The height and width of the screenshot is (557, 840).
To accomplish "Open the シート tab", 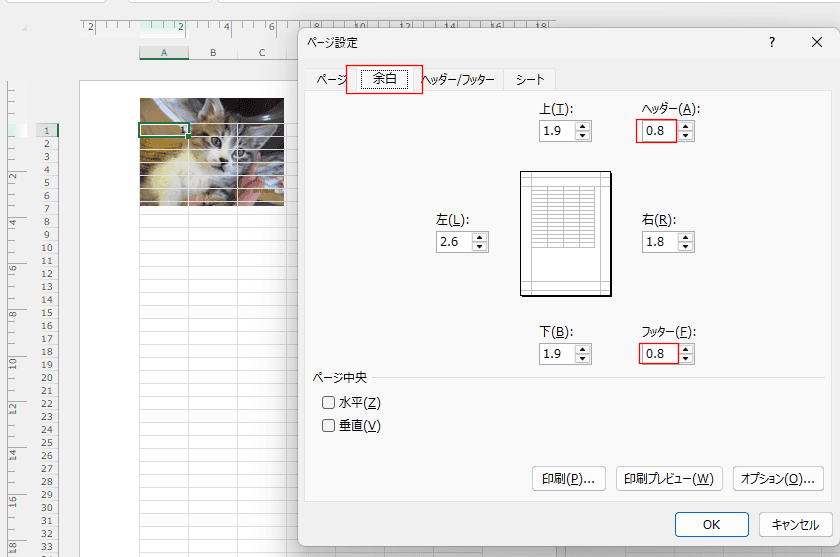I will (529, 80).
